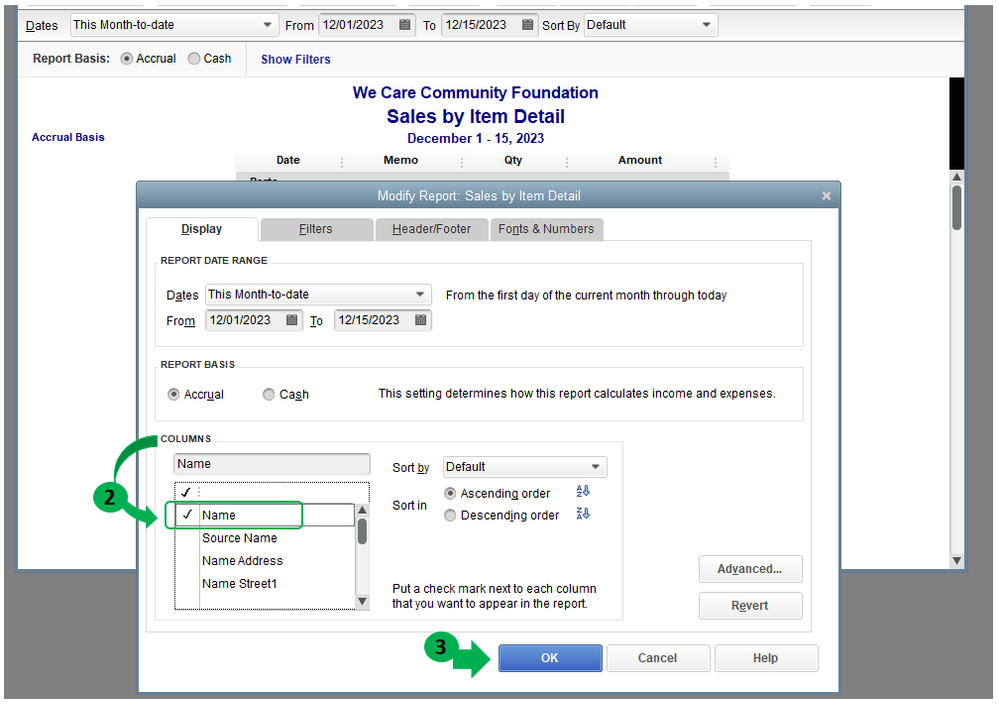Select Name Address column row
This screenshot has height=706, width=999.
265,561
